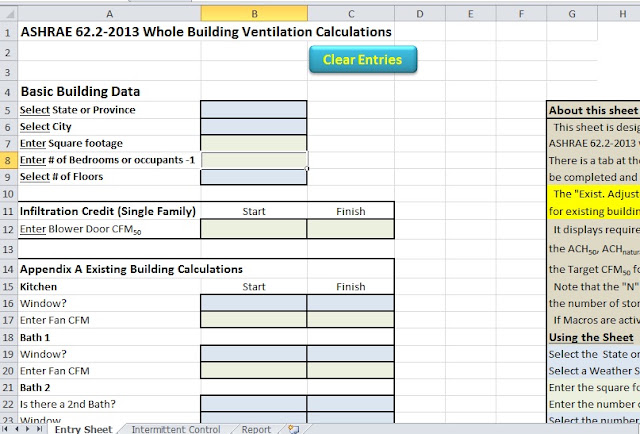Click Appendix A Existing Building Calculations heading

coord(131,269)
